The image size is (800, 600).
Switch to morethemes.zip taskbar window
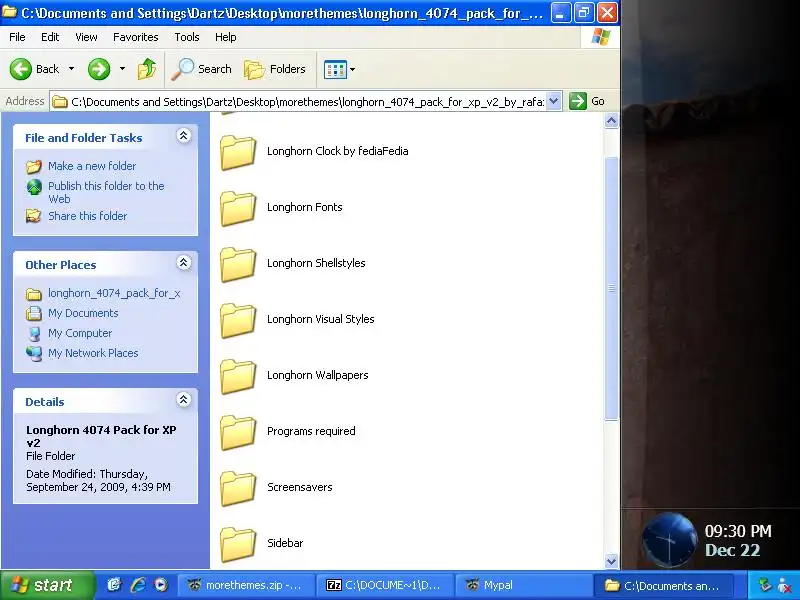(245, 585)
